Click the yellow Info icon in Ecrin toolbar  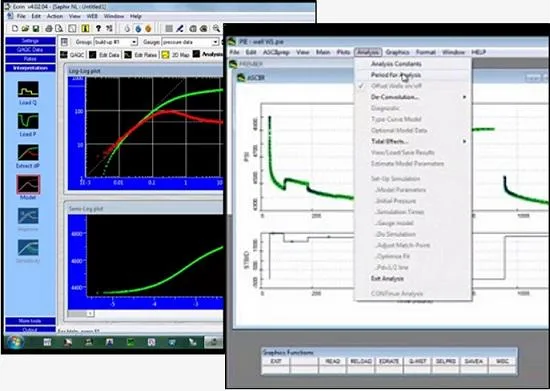85,28
